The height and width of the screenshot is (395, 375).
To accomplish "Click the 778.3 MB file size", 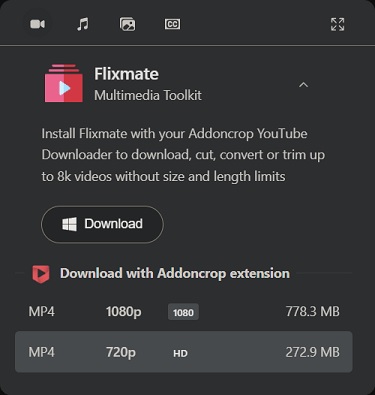I will pyautogui.click(x=313, y=312).
